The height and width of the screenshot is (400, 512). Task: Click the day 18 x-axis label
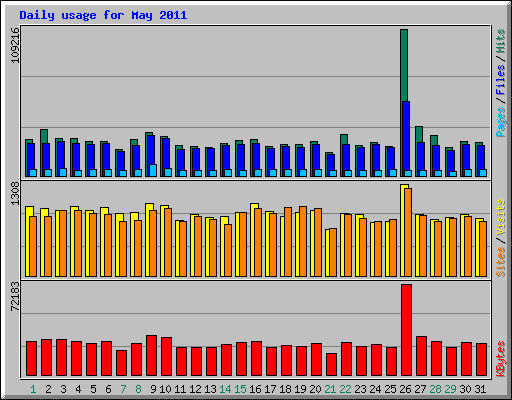[285, 389]
